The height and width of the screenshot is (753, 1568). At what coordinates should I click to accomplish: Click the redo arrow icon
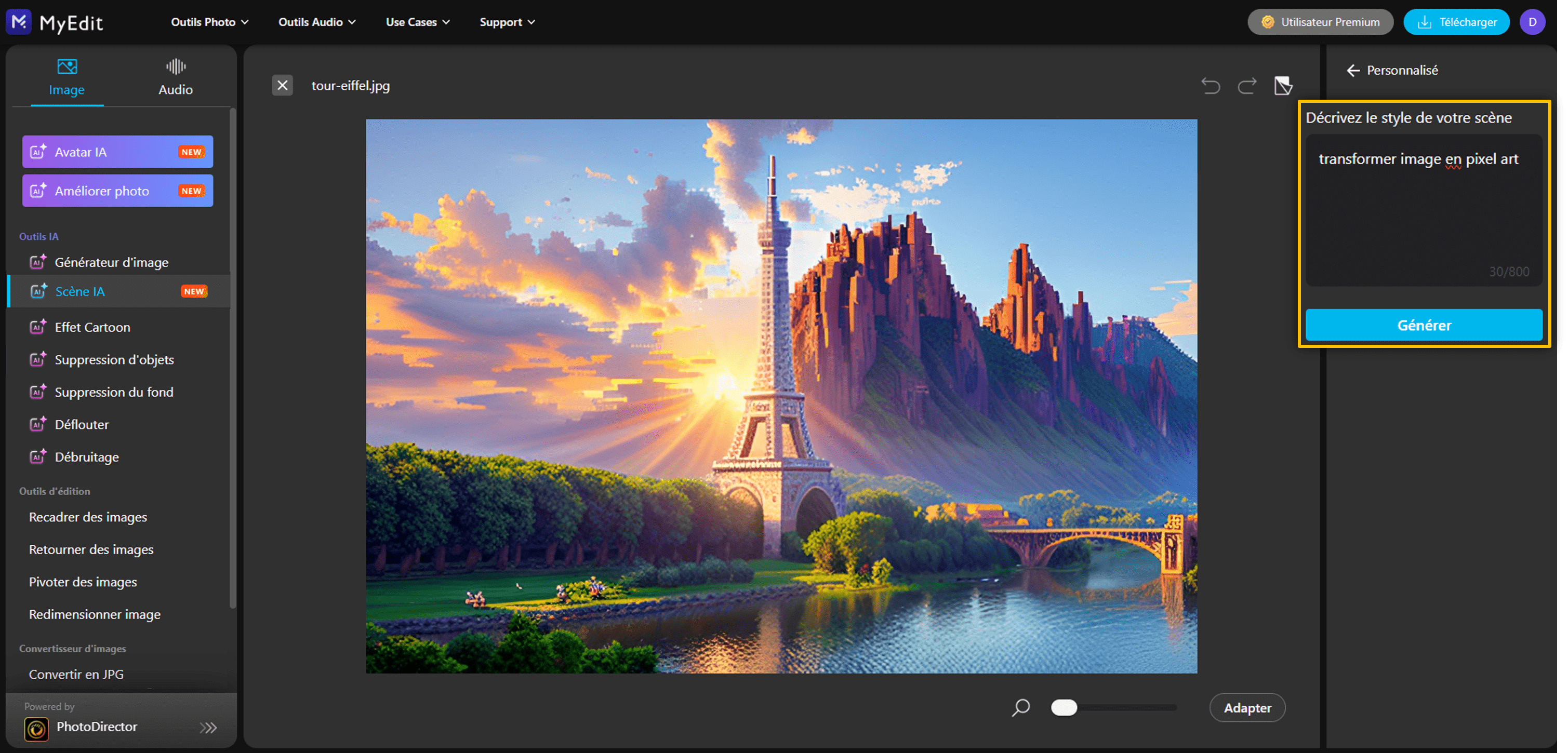[1246, 86]
